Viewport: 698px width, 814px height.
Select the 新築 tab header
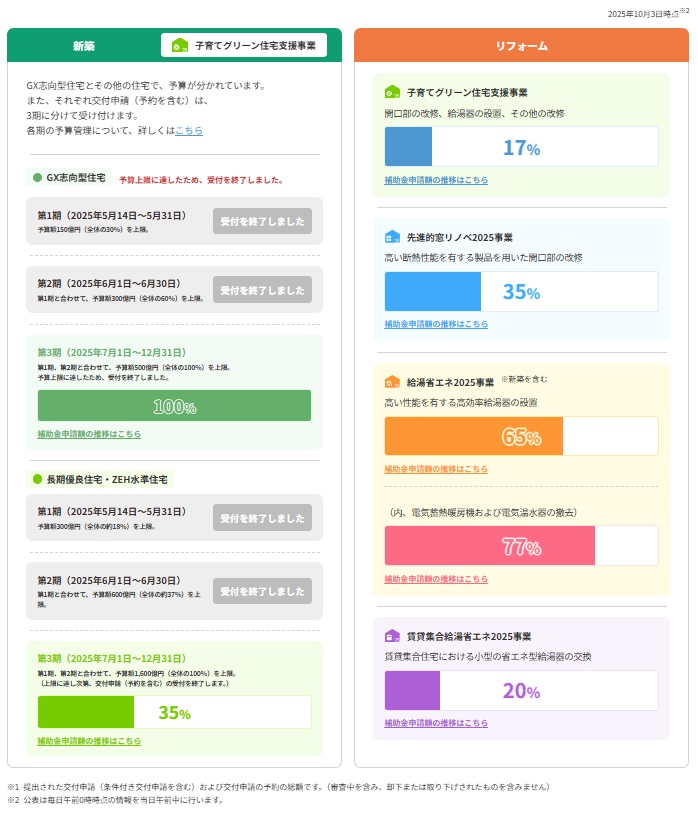click(x=84, y=46)
